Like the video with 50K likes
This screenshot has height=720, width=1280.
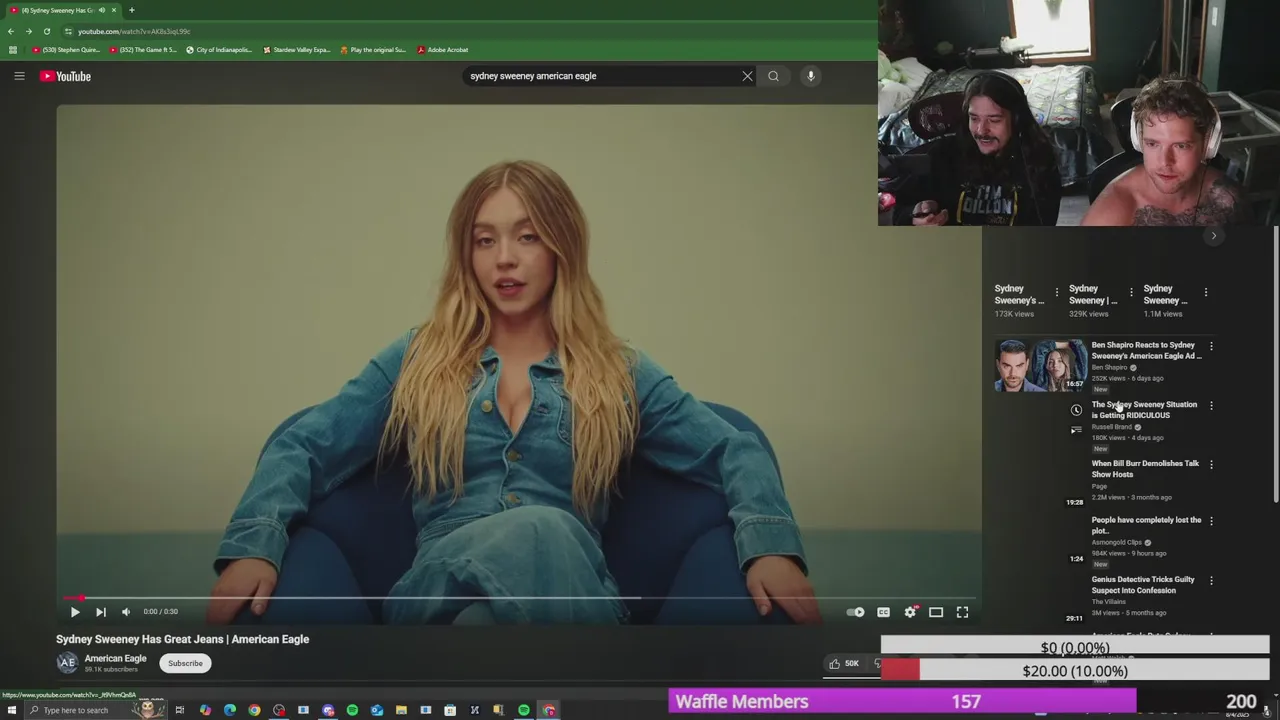point(845,663)
